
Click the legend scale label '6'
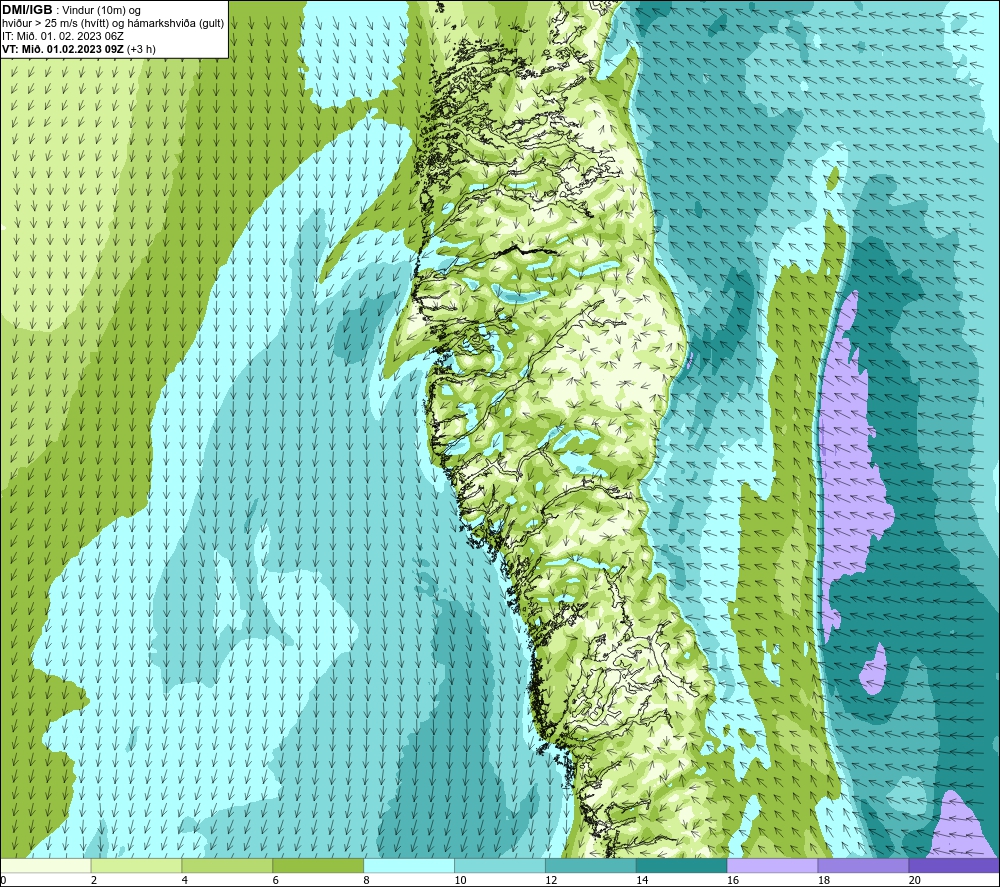coord(276,880)
